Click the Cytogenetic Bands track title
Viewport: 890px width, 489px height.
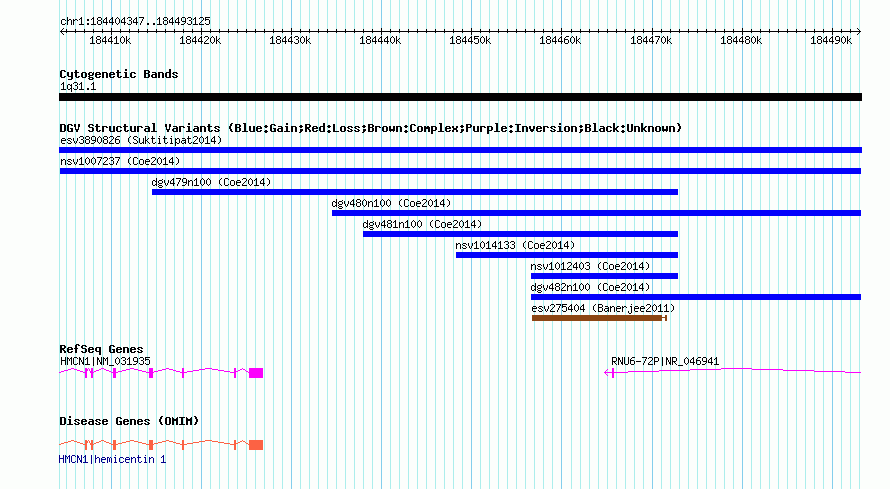pos(119,74)
